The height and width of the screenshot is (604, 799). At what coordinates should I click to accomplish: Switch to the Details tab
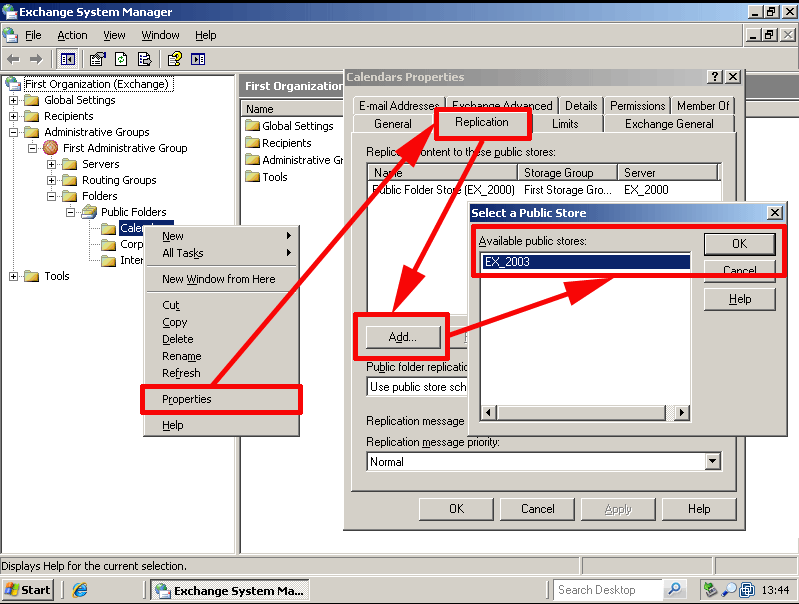[581, 106]
